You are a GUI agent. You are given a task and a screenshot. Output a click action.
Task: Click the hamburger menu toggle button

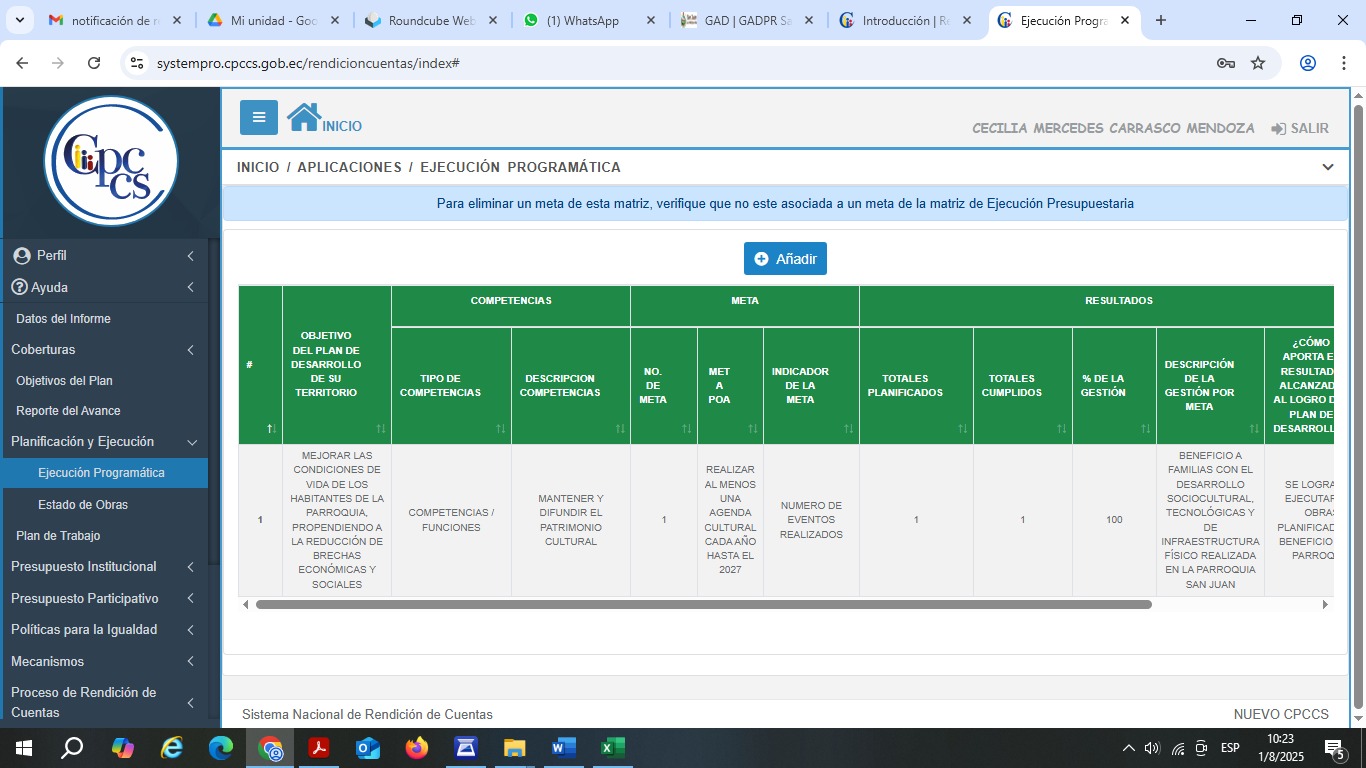258,118
